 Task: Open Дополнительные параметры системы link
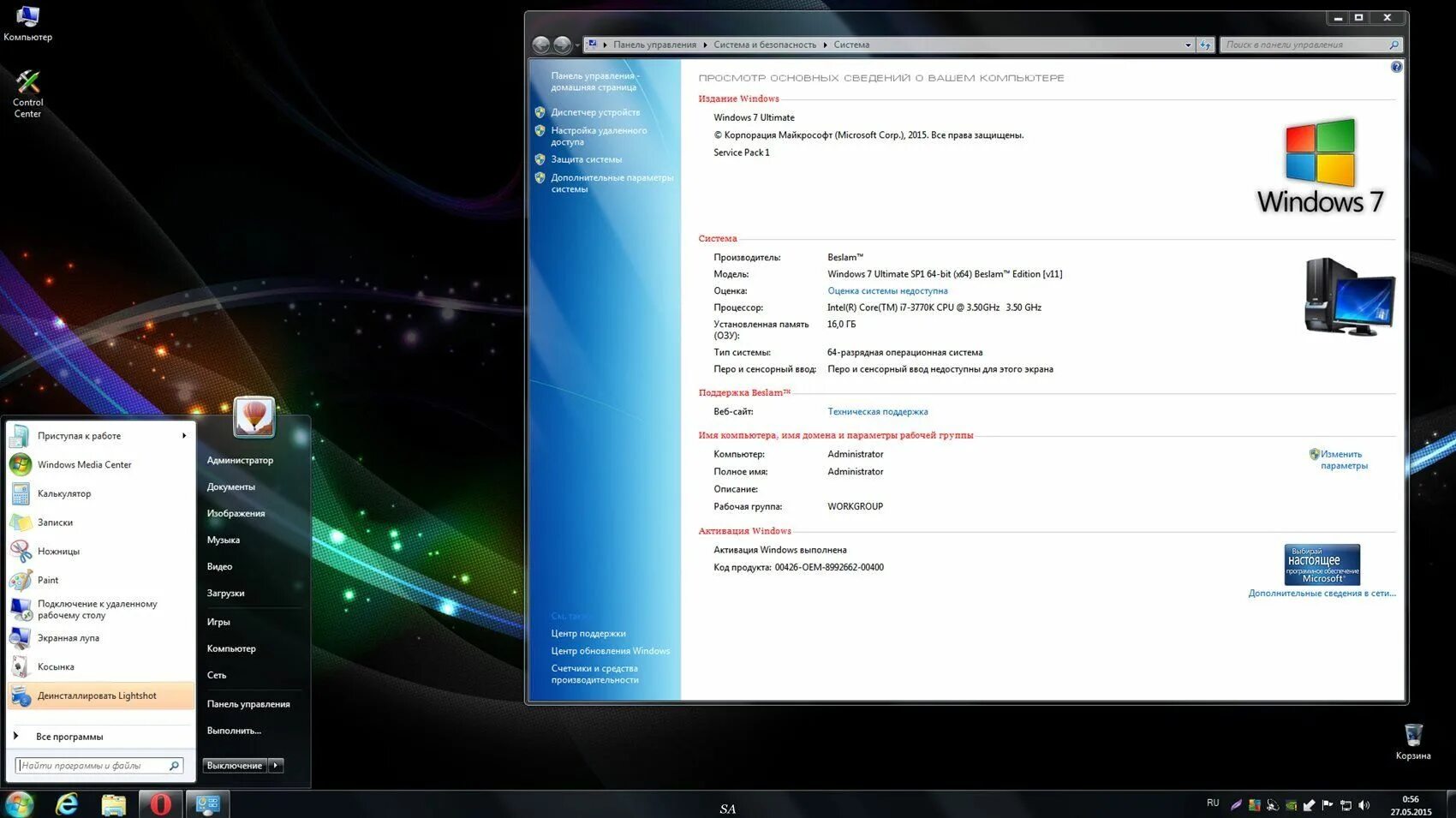pos(612,183)
